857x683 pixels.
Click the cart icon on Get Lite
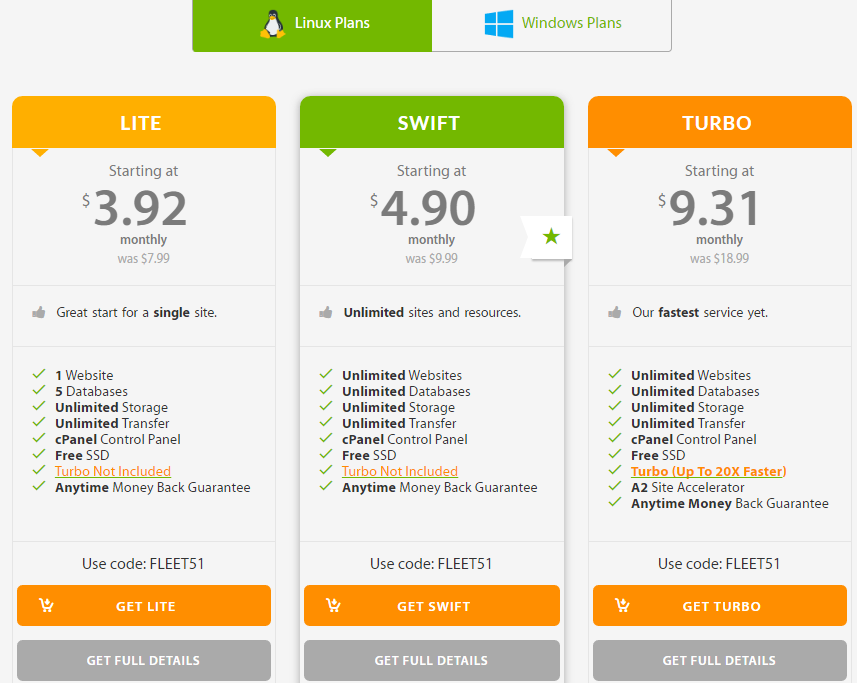[x=46, y=605]
